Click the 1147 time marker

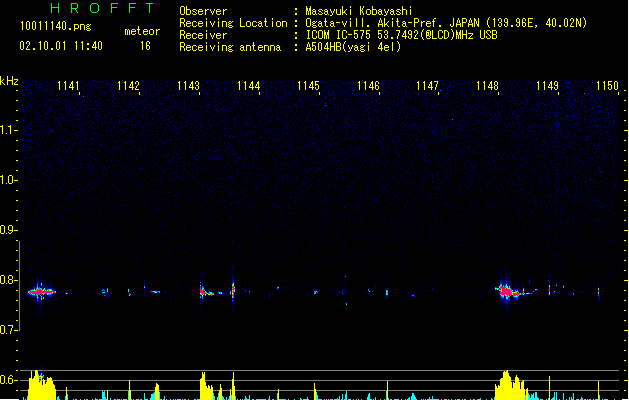point(428,86)
